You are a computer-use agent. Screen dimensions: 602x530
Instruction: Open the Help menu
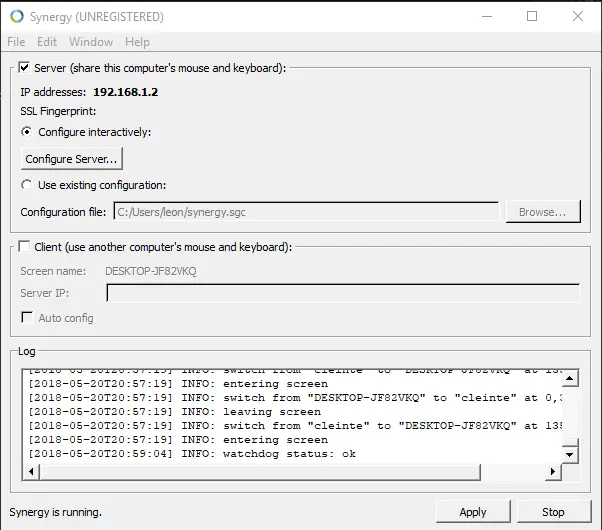coord(137,42)
